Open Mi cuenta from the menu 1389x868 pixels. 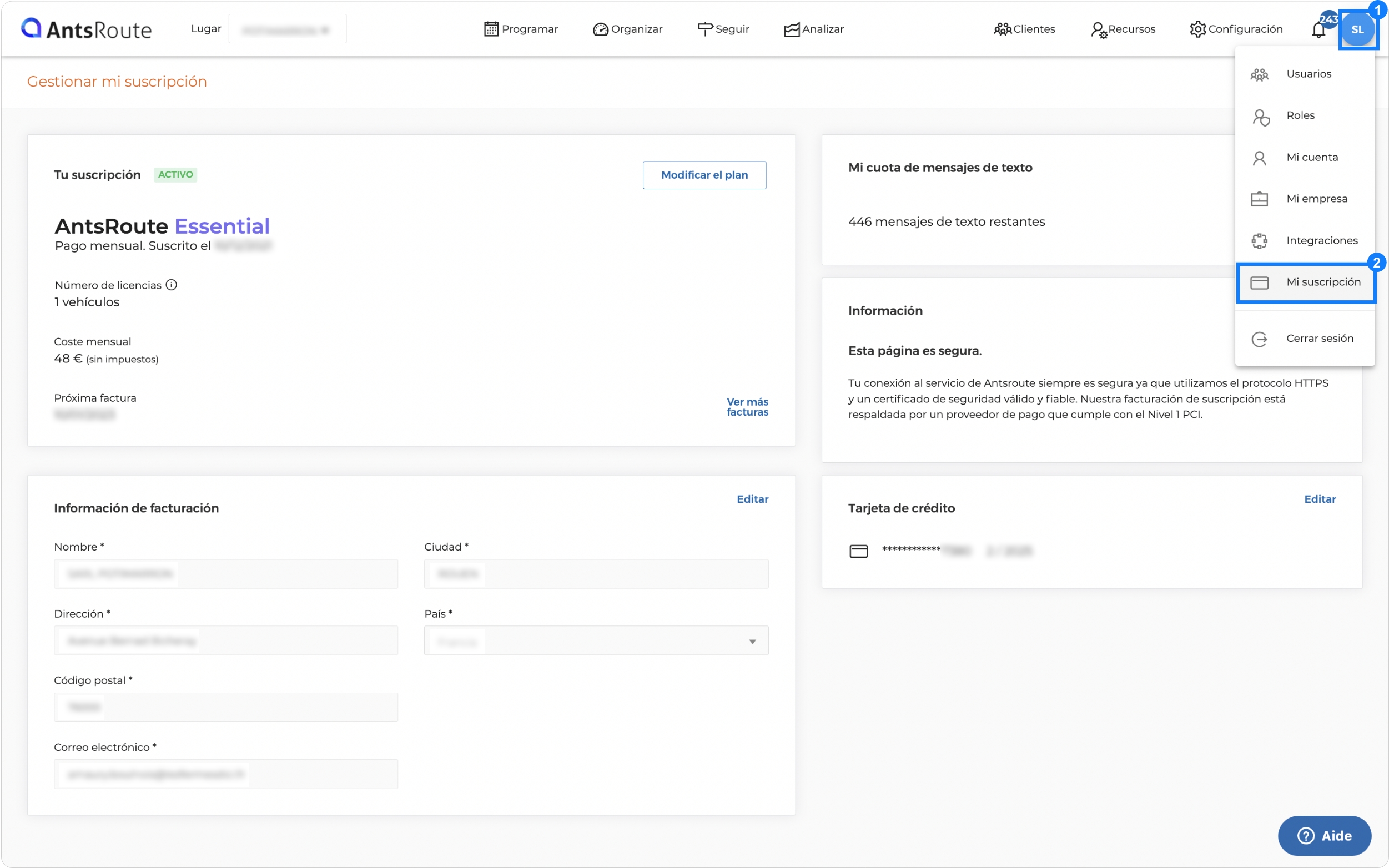point(1305,157)
